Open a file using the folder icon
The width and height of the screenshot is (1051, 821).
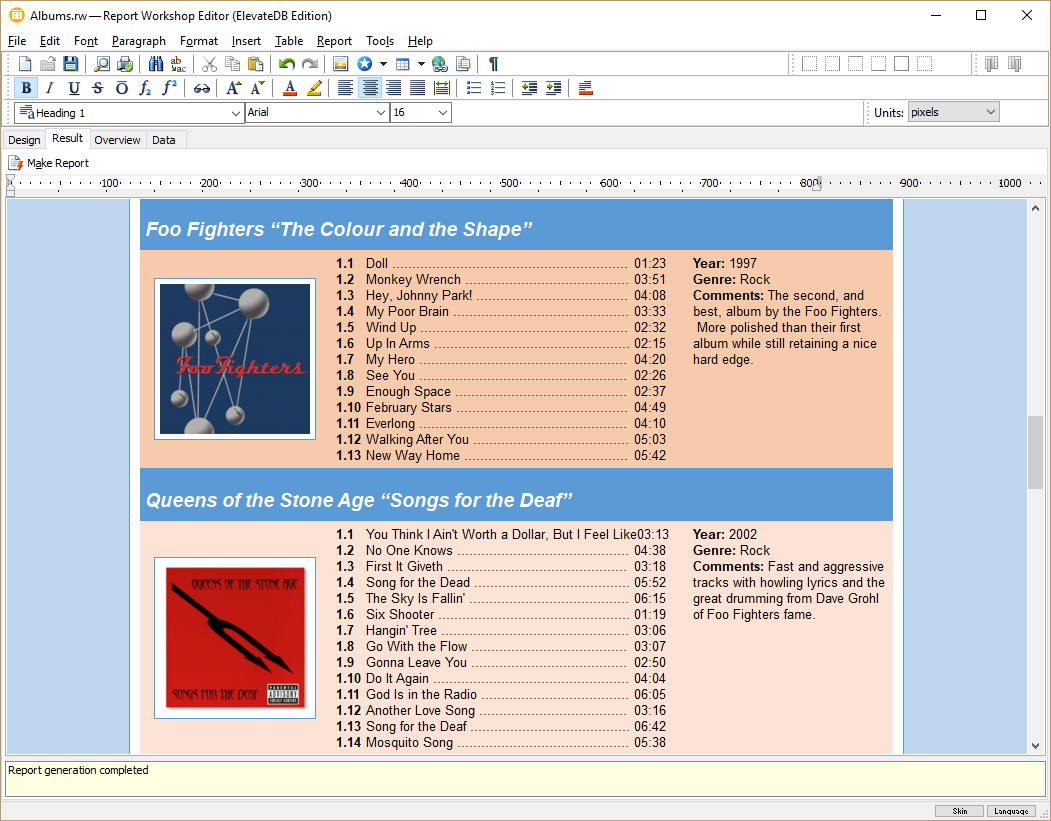tap(48, 64)
